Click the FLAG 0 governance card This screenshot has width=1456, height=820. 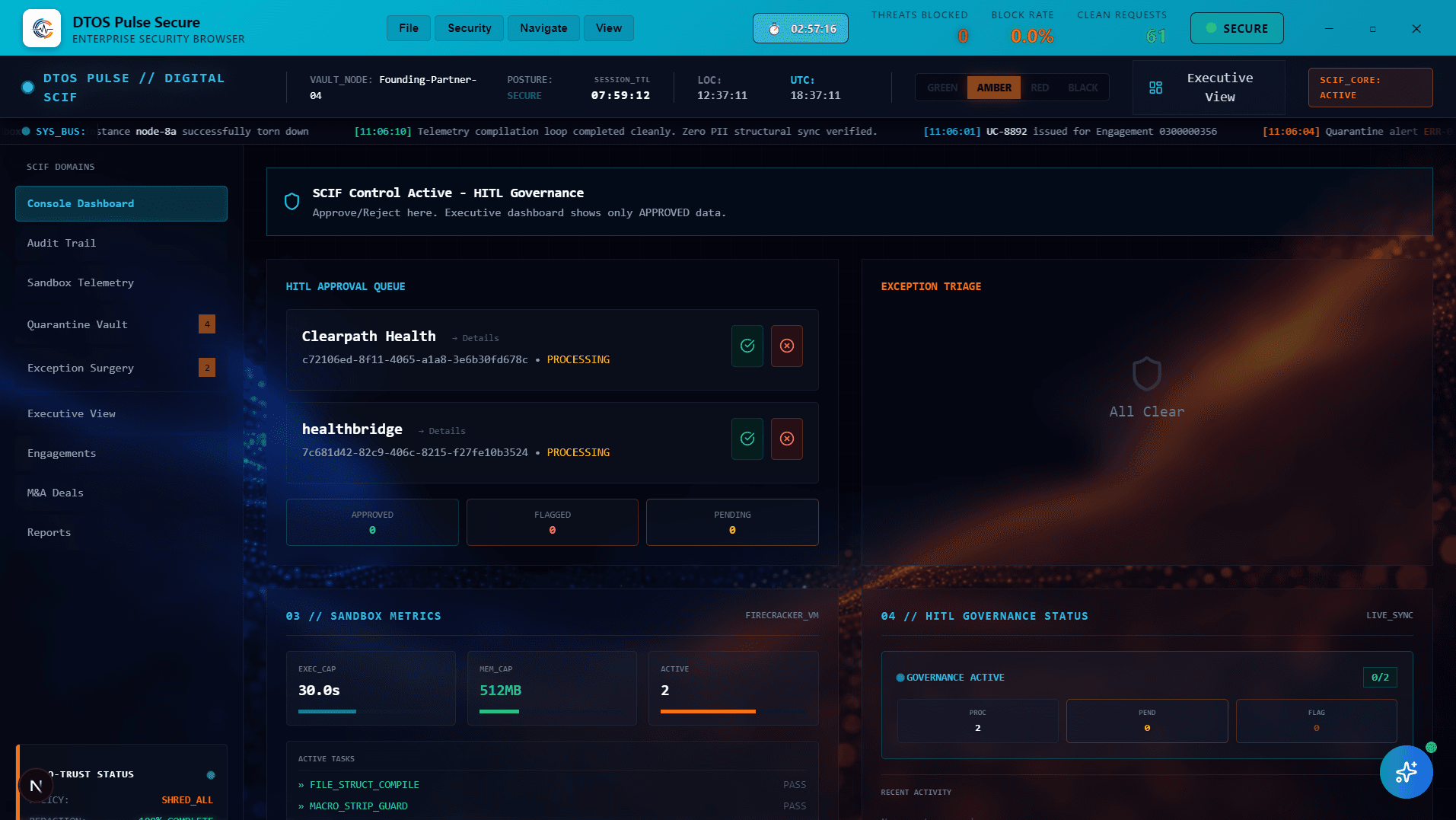point(1316,721)
